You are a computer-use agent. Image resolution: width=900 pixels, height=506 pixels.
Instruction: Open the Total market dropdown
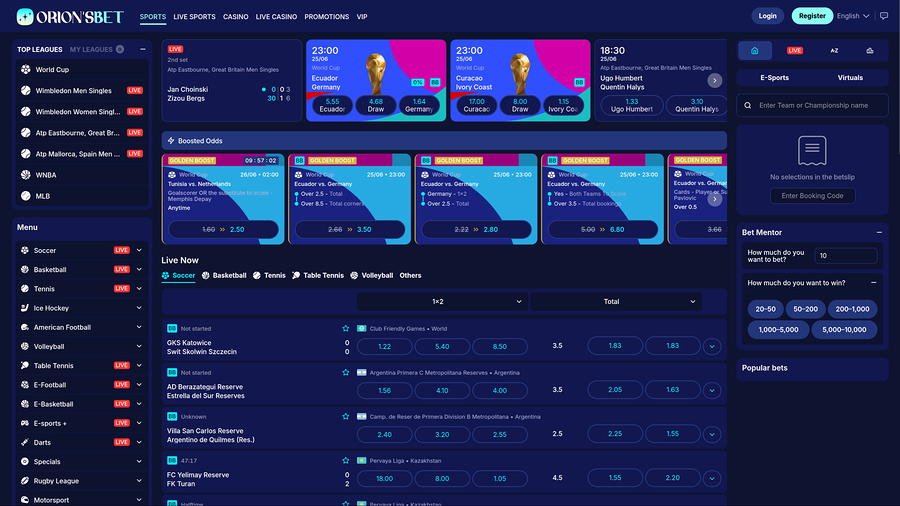[615, 302]
